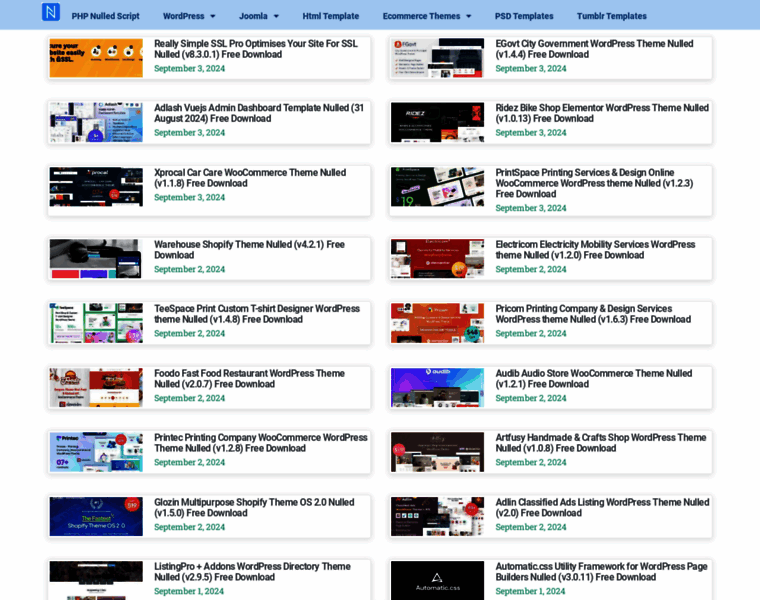Open Audib Audio Store WooCommerce post
The image size is (760, 600).
click(594, 379)
